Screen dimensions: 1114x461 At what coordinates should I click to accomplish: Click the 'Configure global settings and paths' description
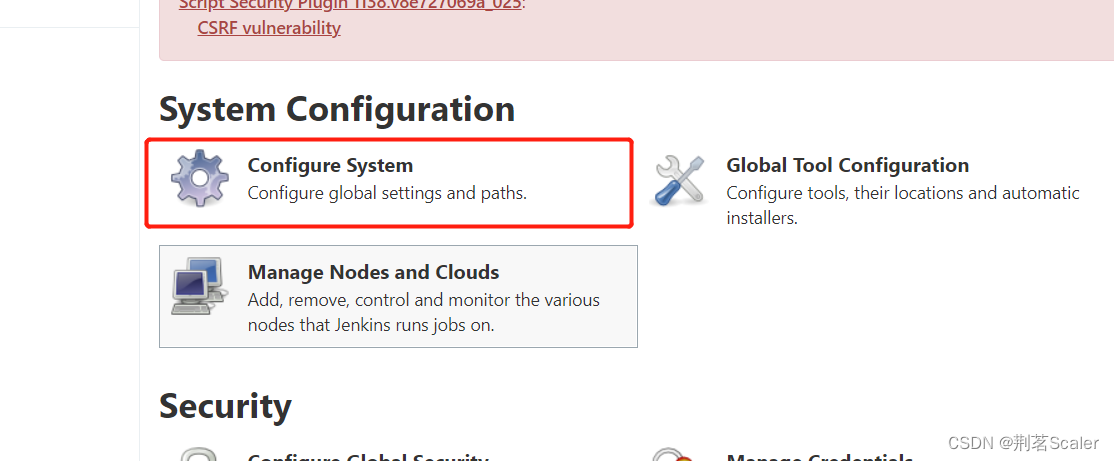(387, 192)
